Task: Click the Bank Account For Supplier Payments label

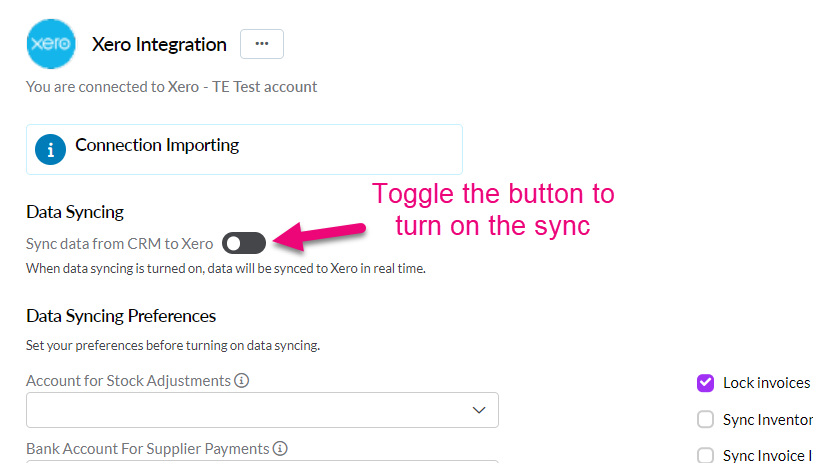Action: (x=148, y=448)
